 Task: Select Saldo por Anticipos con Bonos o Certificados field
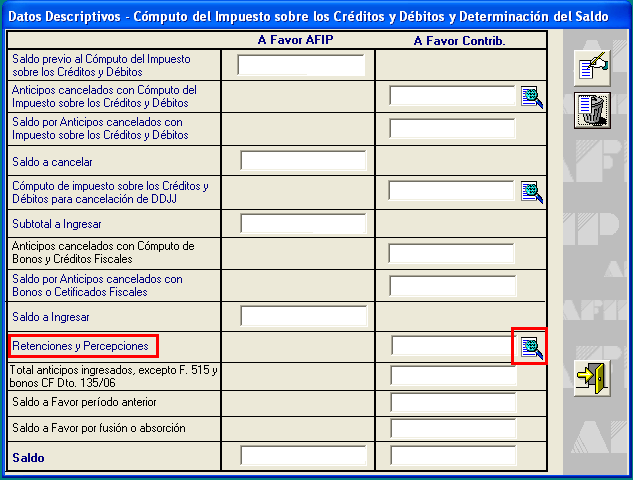451,286
